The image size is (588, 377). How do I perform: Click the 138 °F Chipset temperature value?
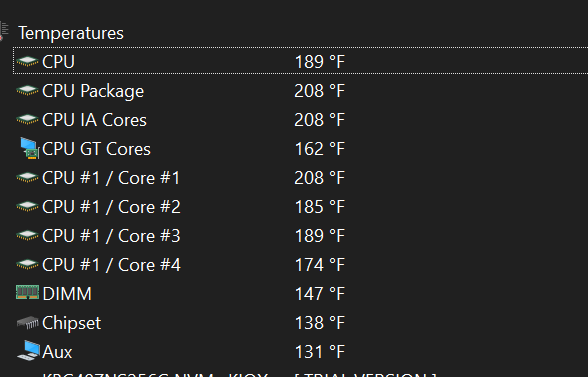[320, 323]
